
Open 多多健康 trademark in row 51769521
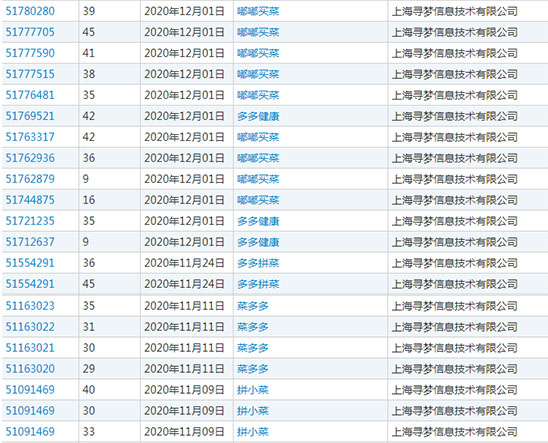click(x=258, y=116)
